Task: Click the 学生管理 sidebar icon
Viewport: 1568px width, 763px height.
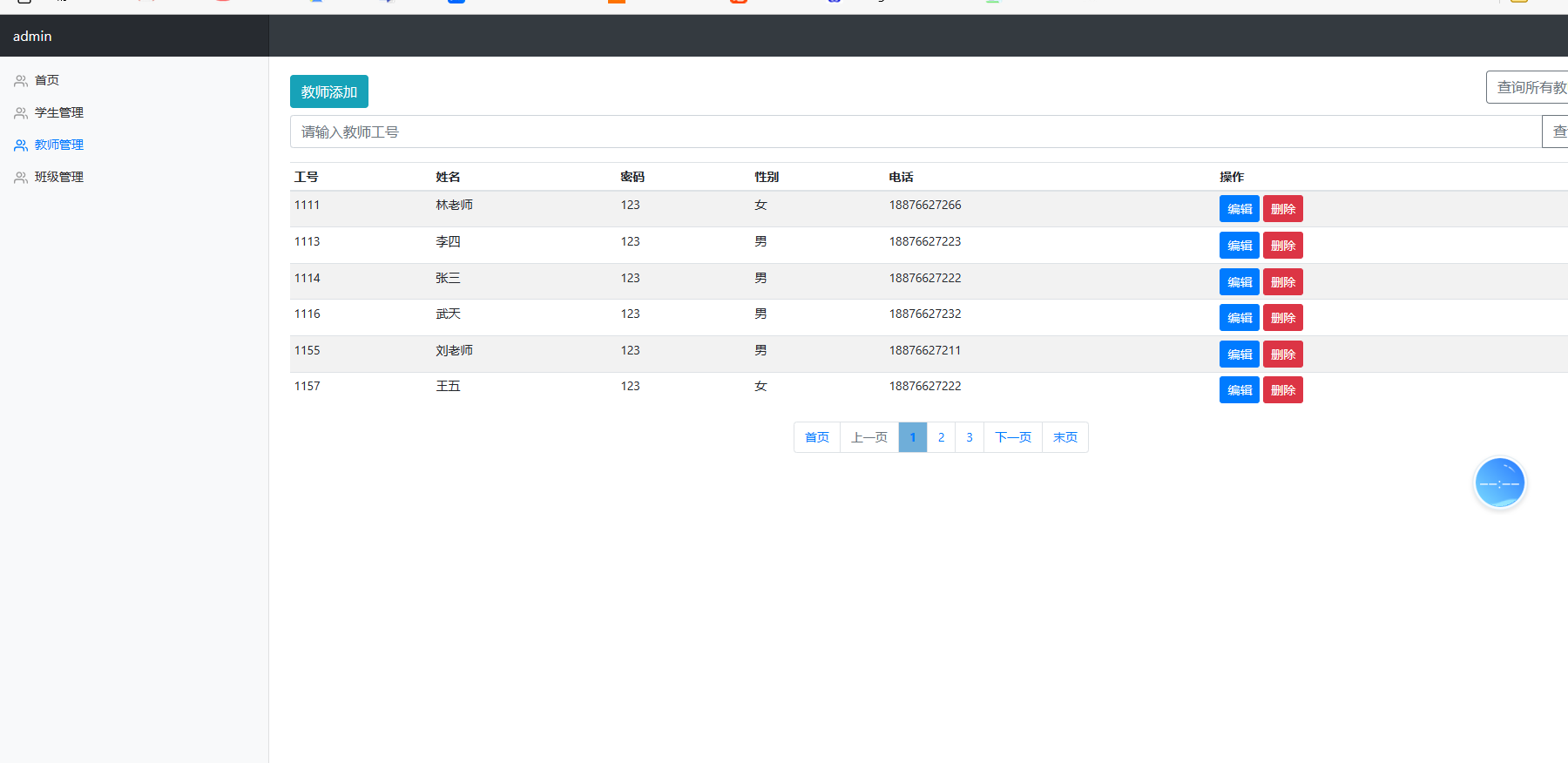Action: click(x=21, y=113)
